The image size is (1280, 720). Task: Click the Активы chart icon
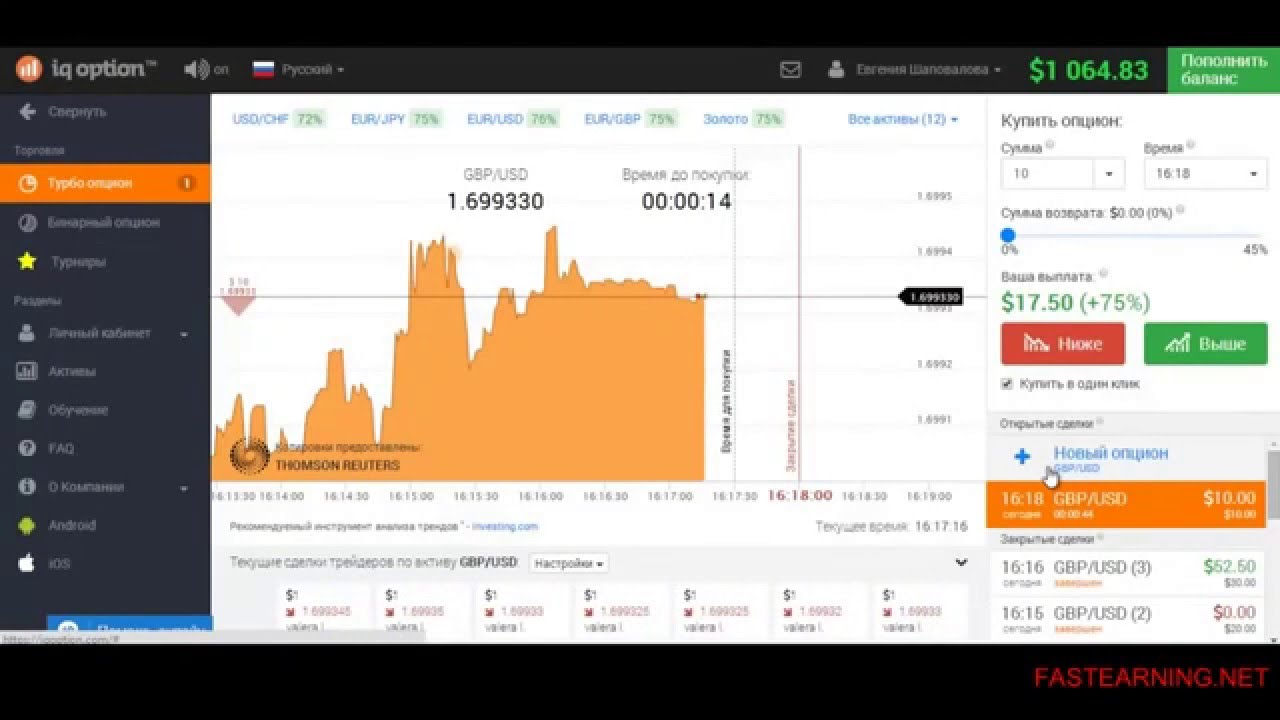point(28,371)
